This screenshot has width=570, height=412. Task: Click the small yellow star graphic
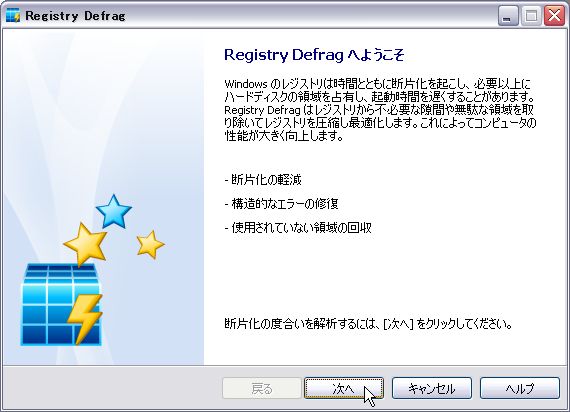150,244
